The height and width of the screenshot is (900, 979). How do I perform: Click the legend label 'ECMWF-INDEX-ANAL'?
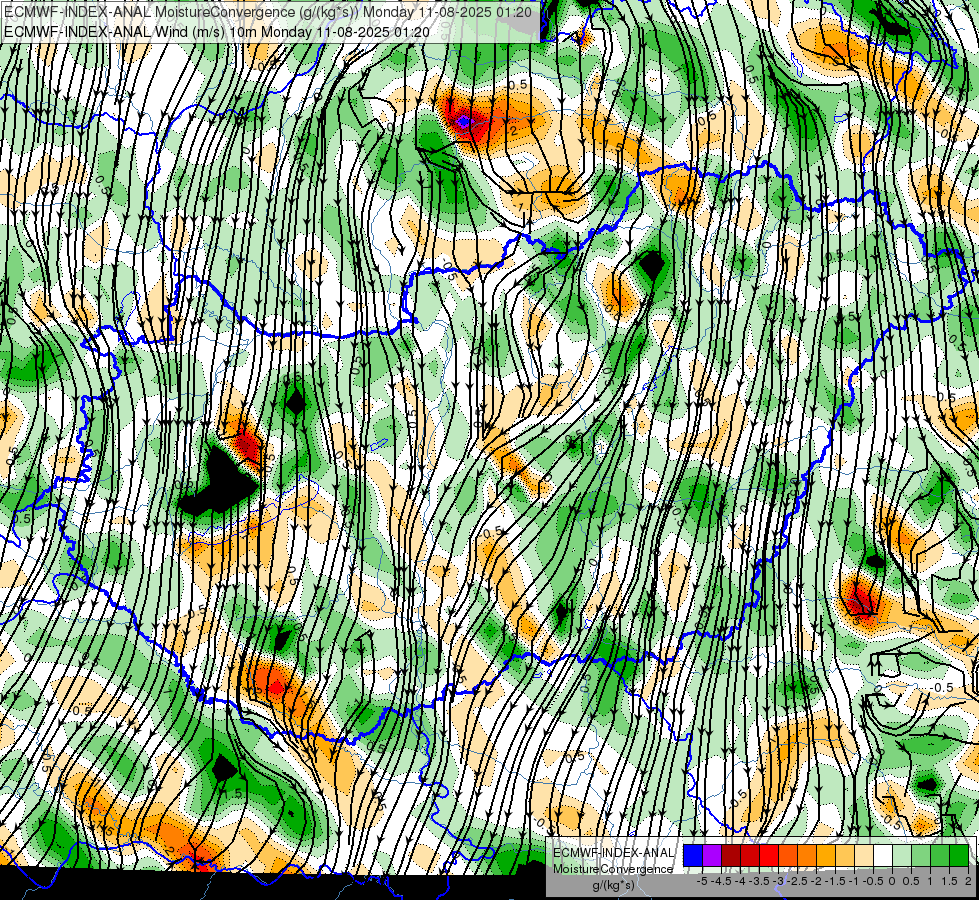point(613,853)
